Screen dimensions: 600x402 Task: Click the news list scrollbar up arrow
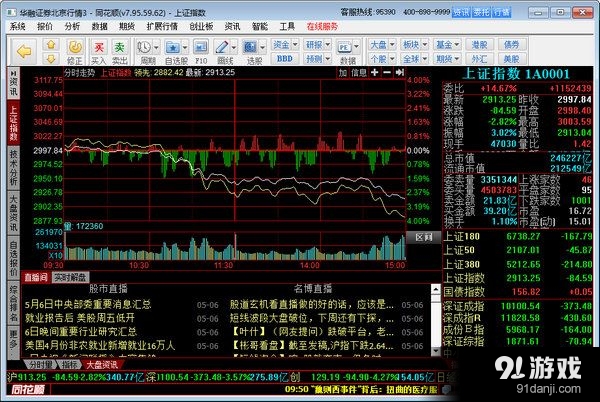pyautogui.click(x=436, y=289)
